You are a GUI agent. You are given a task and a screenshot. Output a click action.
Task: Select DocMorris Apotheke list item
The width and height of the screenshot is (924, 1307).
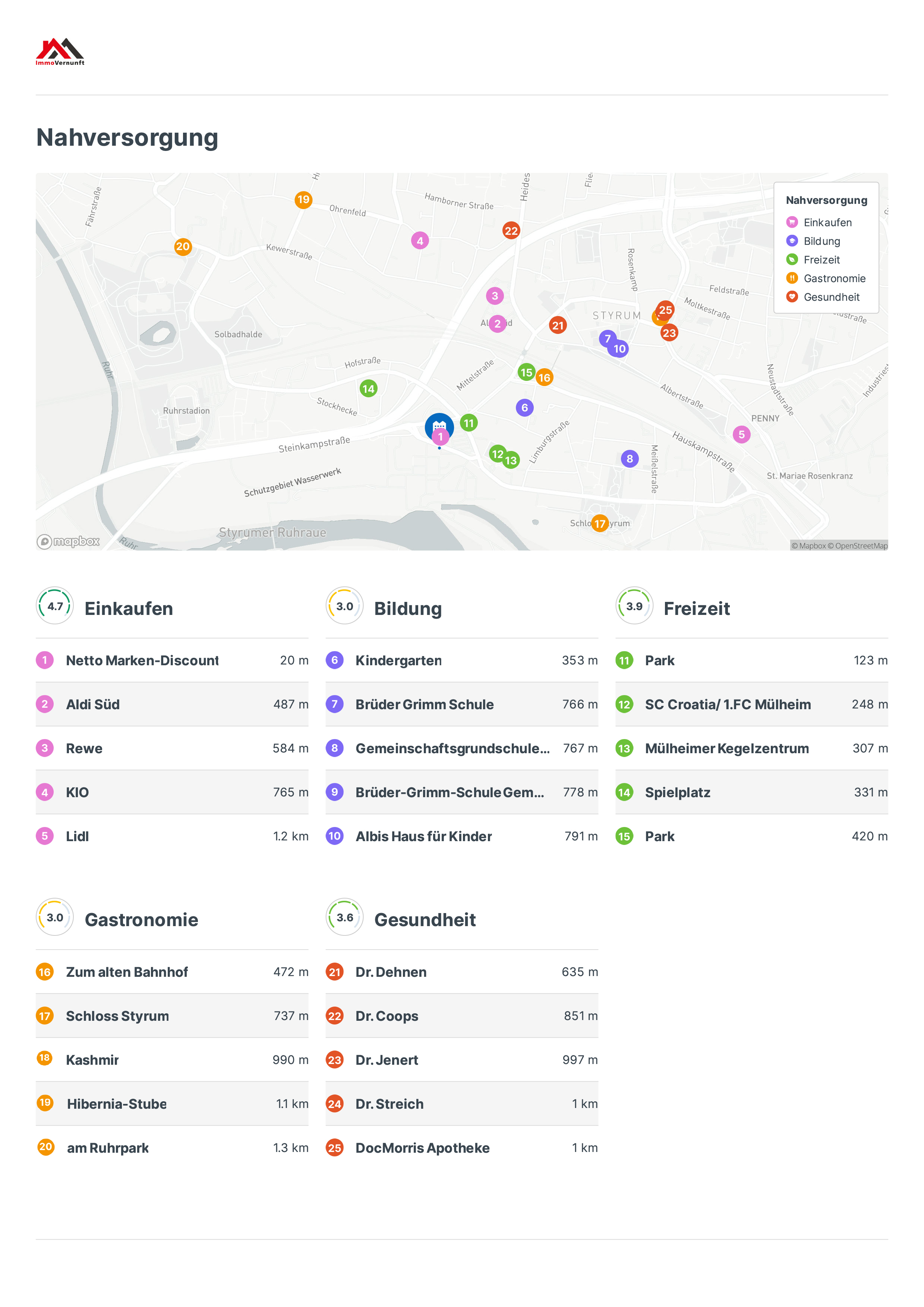[x=422, y=1148]
